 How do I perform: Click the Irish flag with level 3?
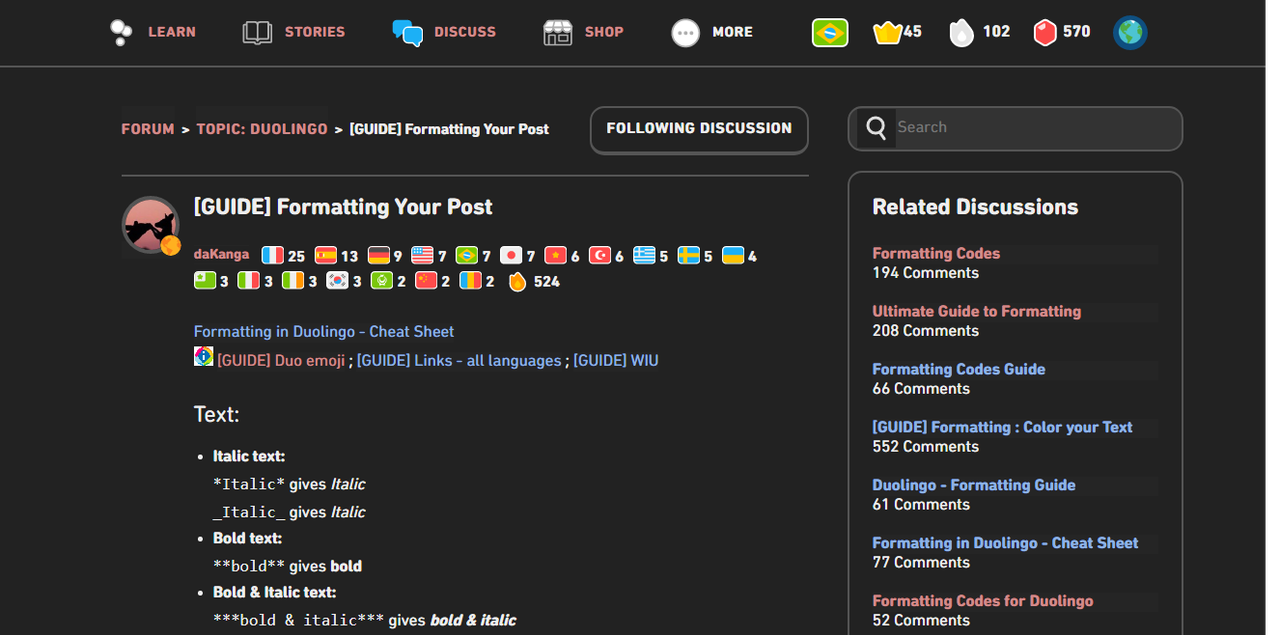(x=293, y=281)
